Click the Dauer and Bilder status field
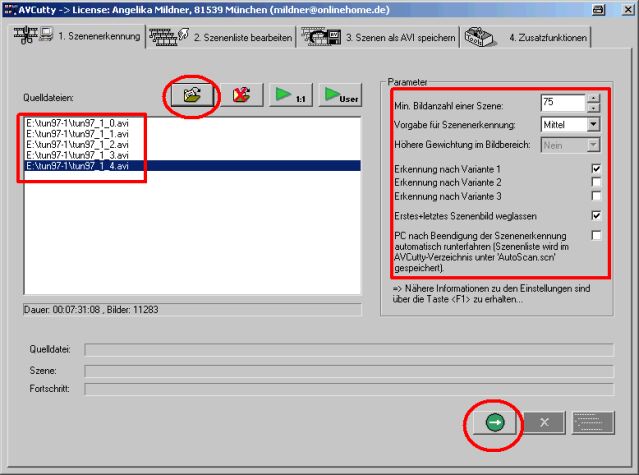The image size is (639, 475). click(x=192, y=310)
